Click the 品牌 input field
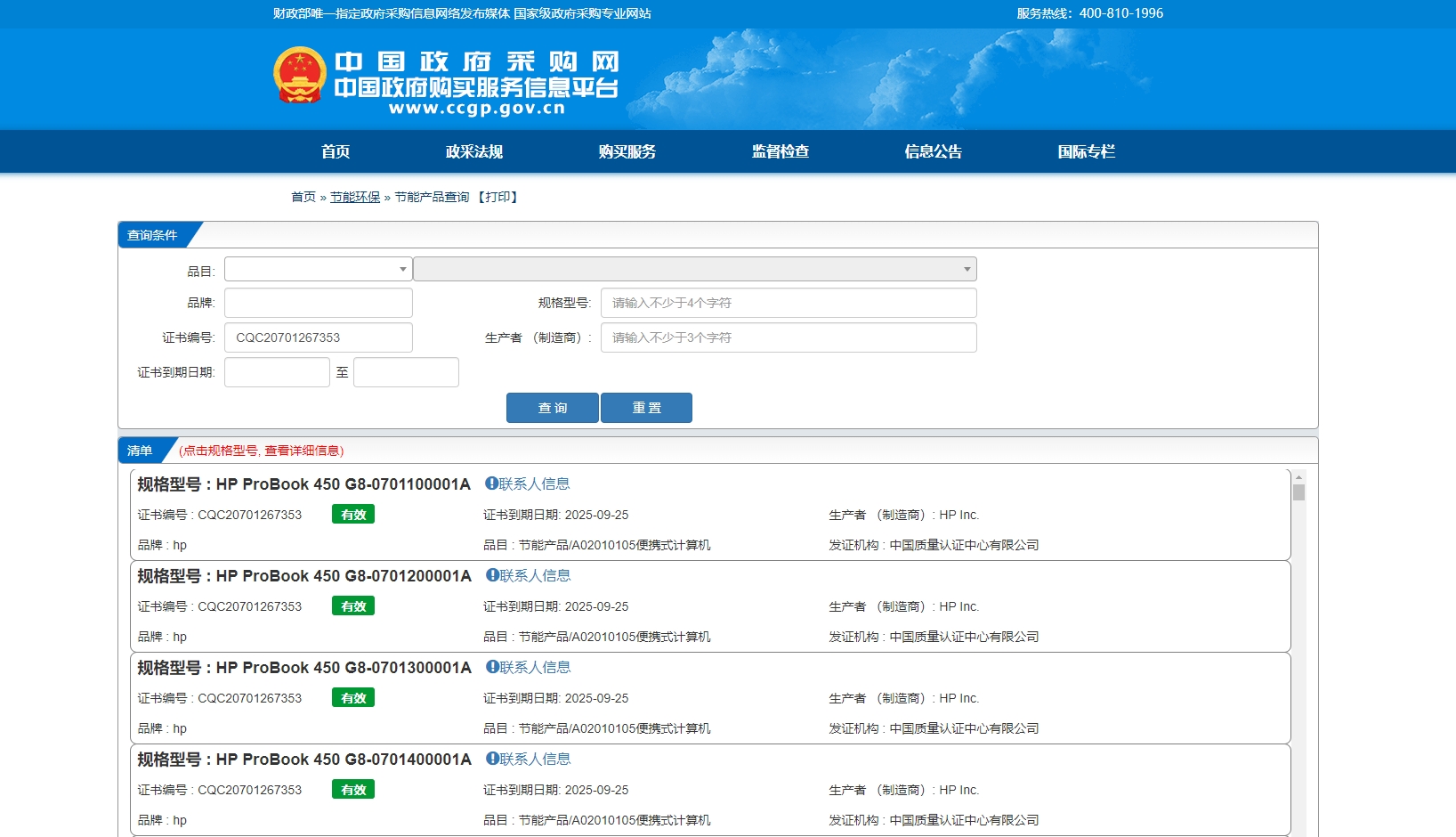The width and height of the screenshot is (1456, 837). coord(319,303)
